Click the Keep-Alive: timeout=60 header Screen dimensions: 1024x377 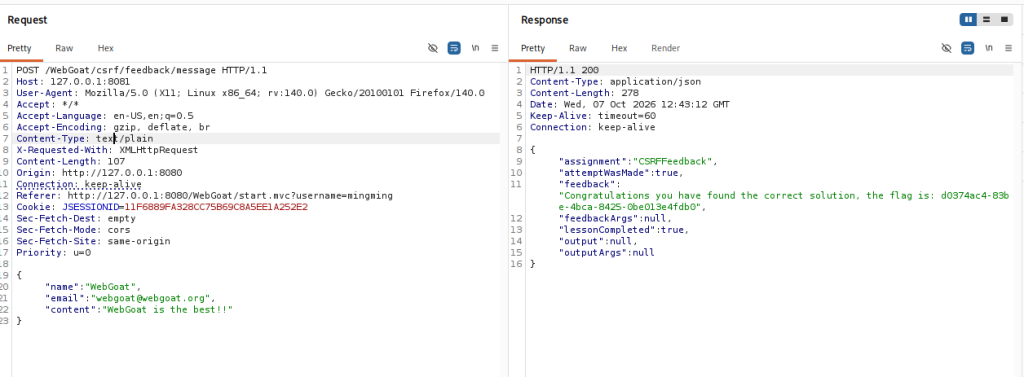point(592,116)
